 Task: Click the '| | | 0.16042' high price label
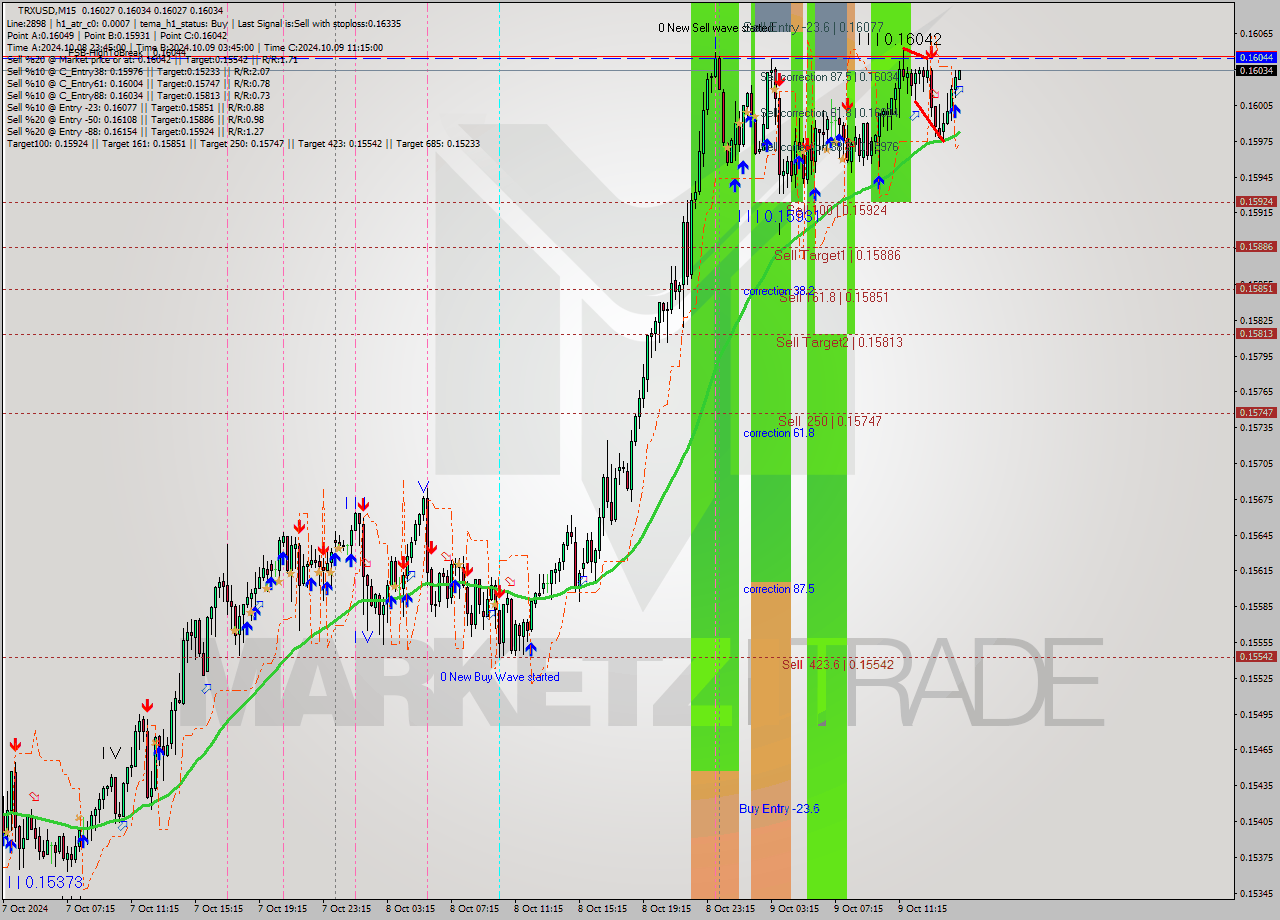[899, 39]
